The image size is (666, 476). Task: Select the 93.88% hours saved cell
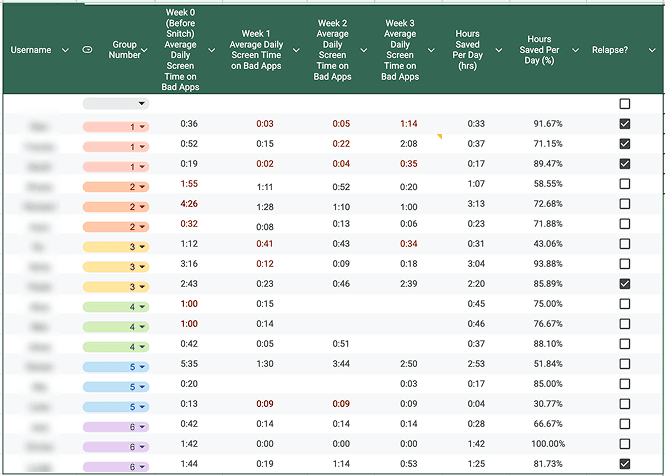[x=548, y=264]
